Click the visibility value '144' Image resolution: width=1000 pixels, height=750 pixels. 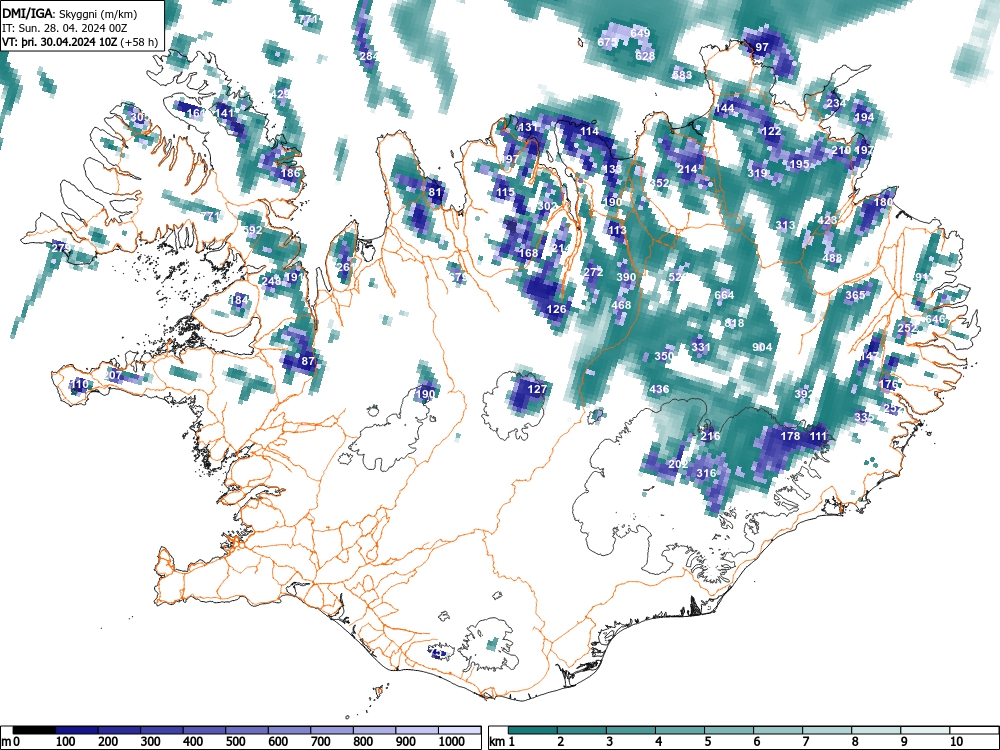(x=724, y=108)
